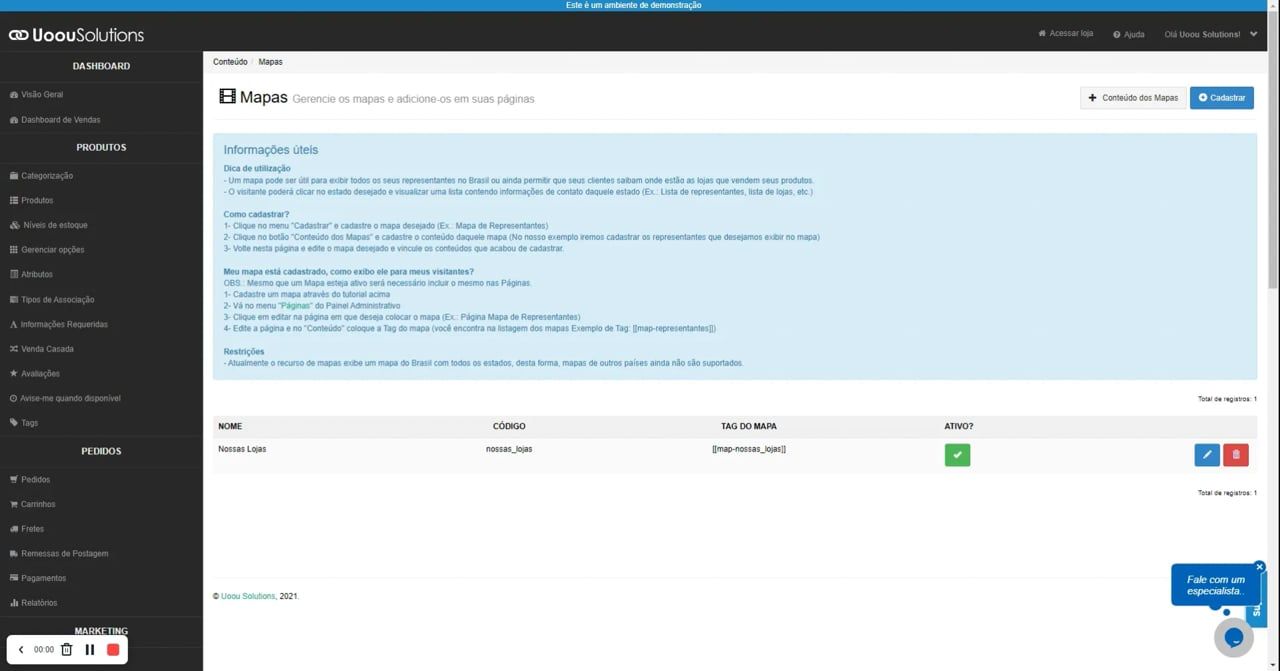Click the Carrinhos cart icon
The height and width of the screenshot is (671, 1280).
13,504
